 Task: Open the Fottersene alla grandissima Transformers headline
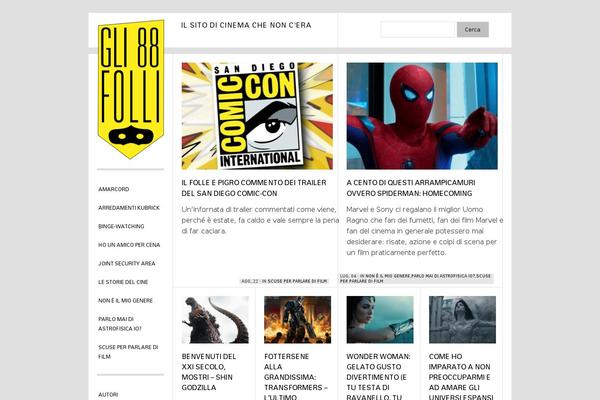pyautogui.click(x=296, y=377)
